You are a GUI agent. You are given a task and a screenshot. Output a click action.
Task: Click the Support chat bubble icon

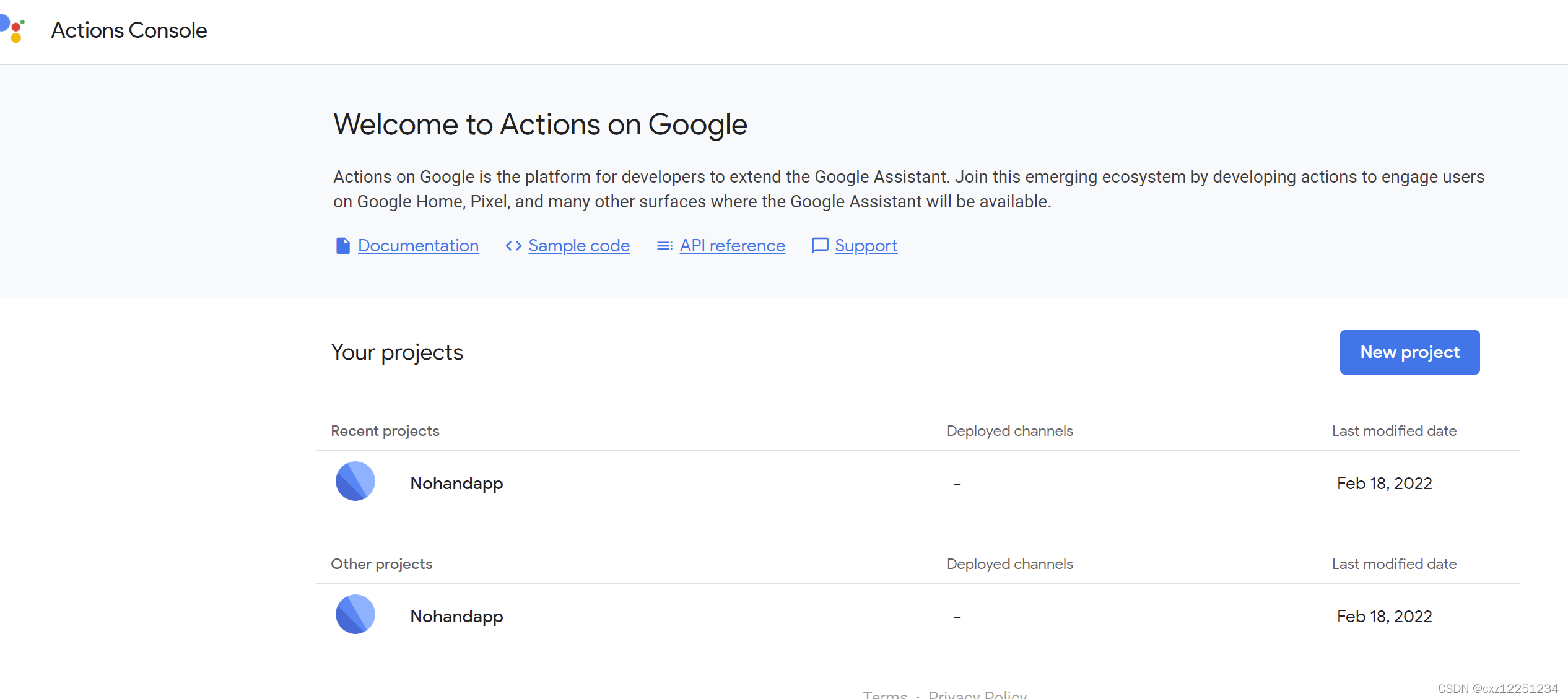820,246
